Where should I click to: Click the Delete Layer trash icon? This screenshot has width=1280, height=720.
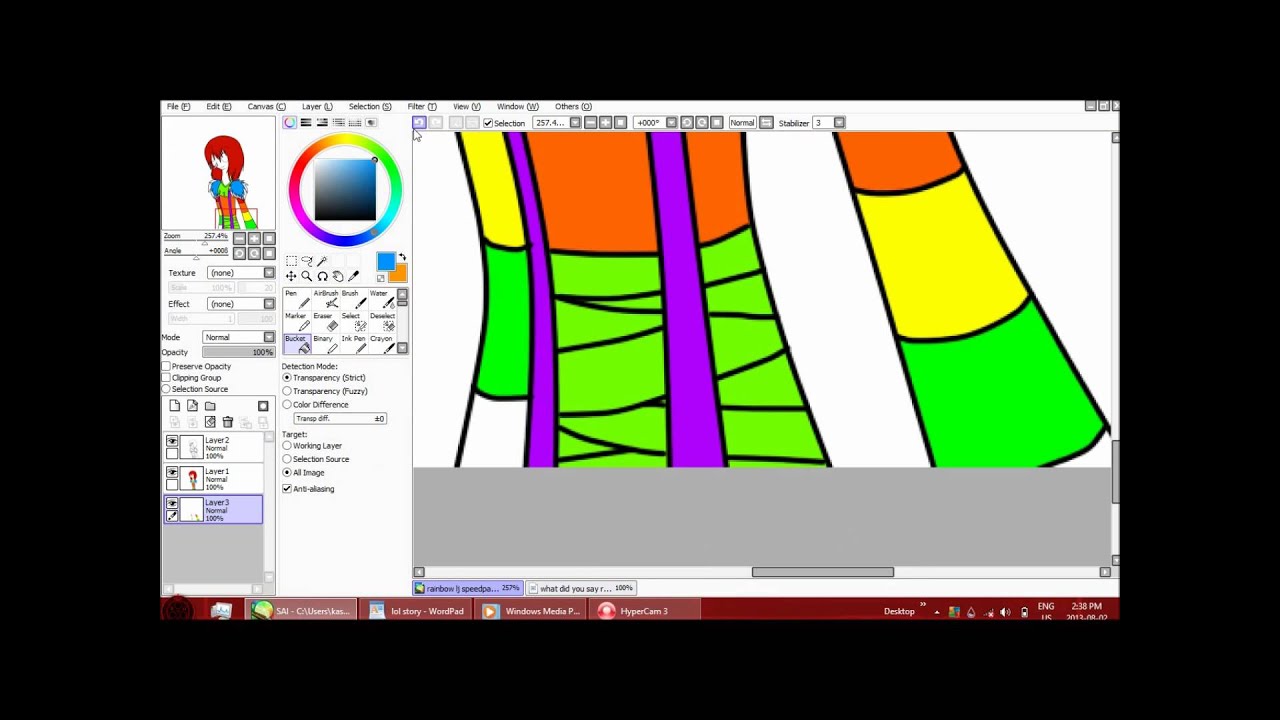click(227, 422)
